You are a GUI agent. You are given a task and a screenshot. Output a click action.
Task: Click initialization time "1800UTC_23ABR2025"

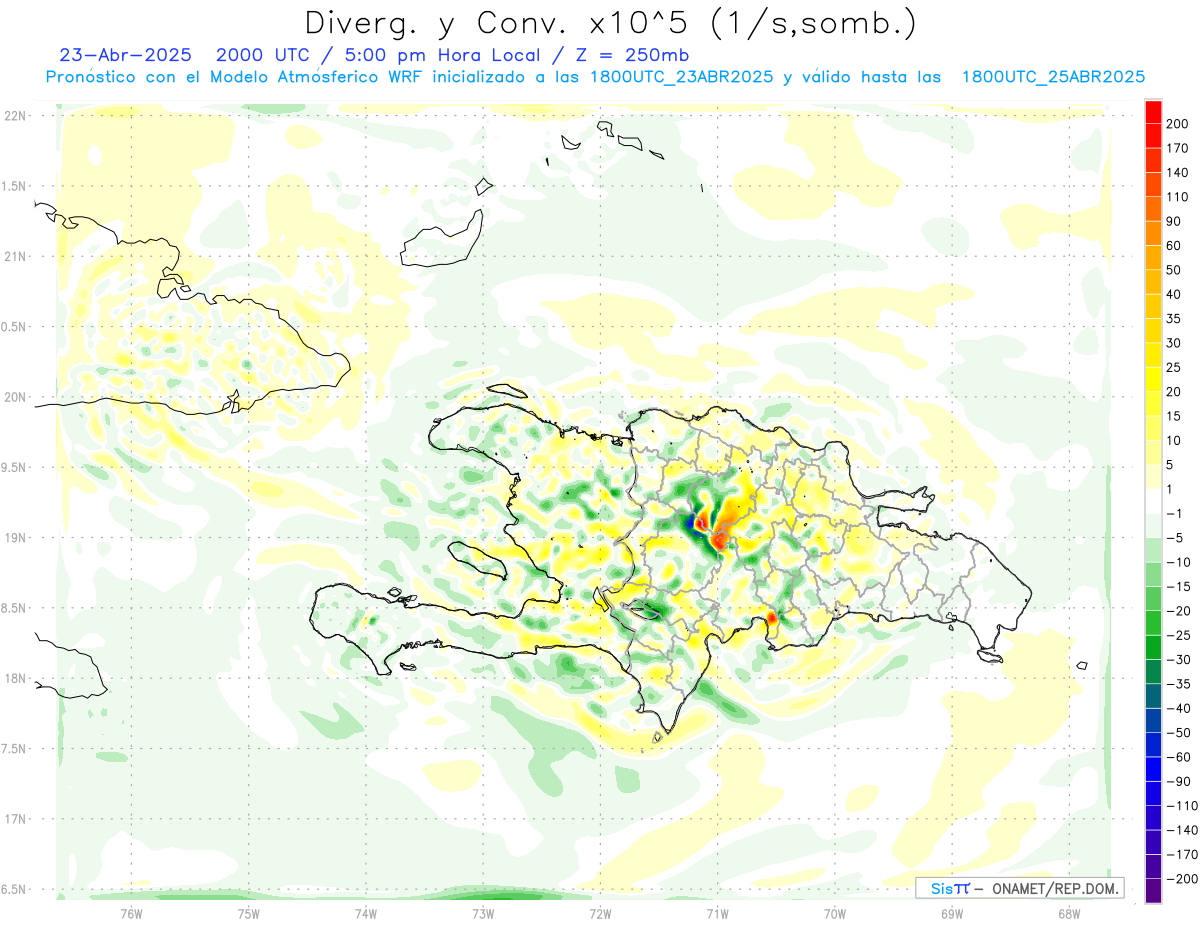pos(681,77)
